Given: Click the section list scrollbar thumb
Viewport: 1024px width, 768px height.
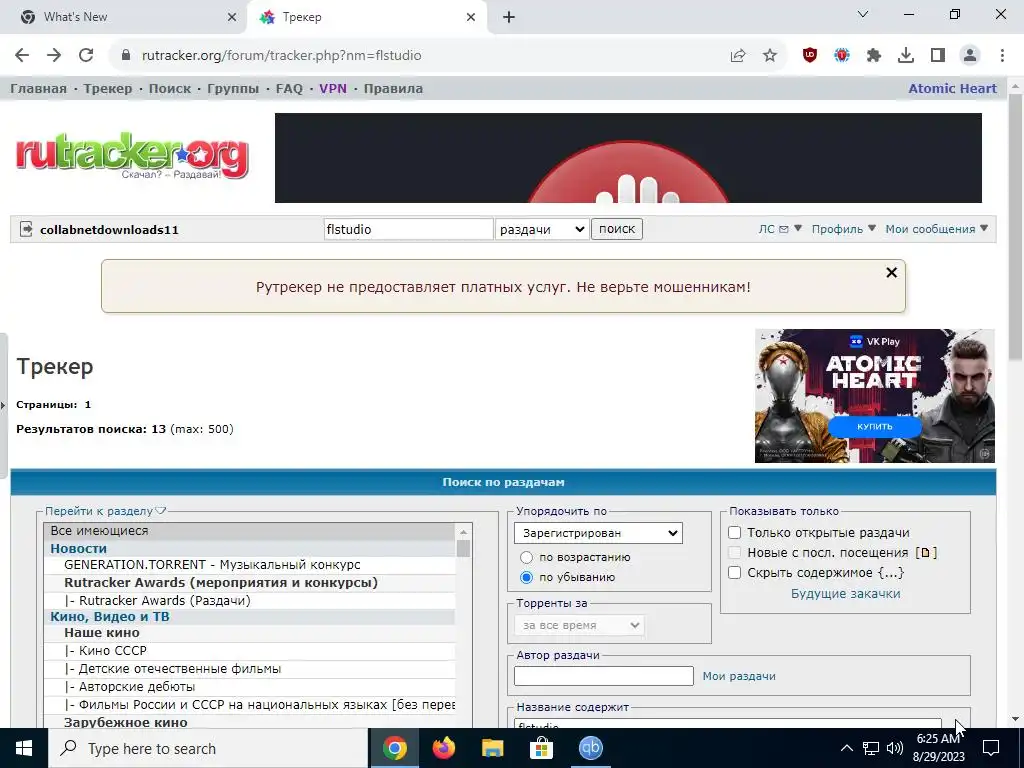Looking at the screenshot, I should tap(464, 547).
